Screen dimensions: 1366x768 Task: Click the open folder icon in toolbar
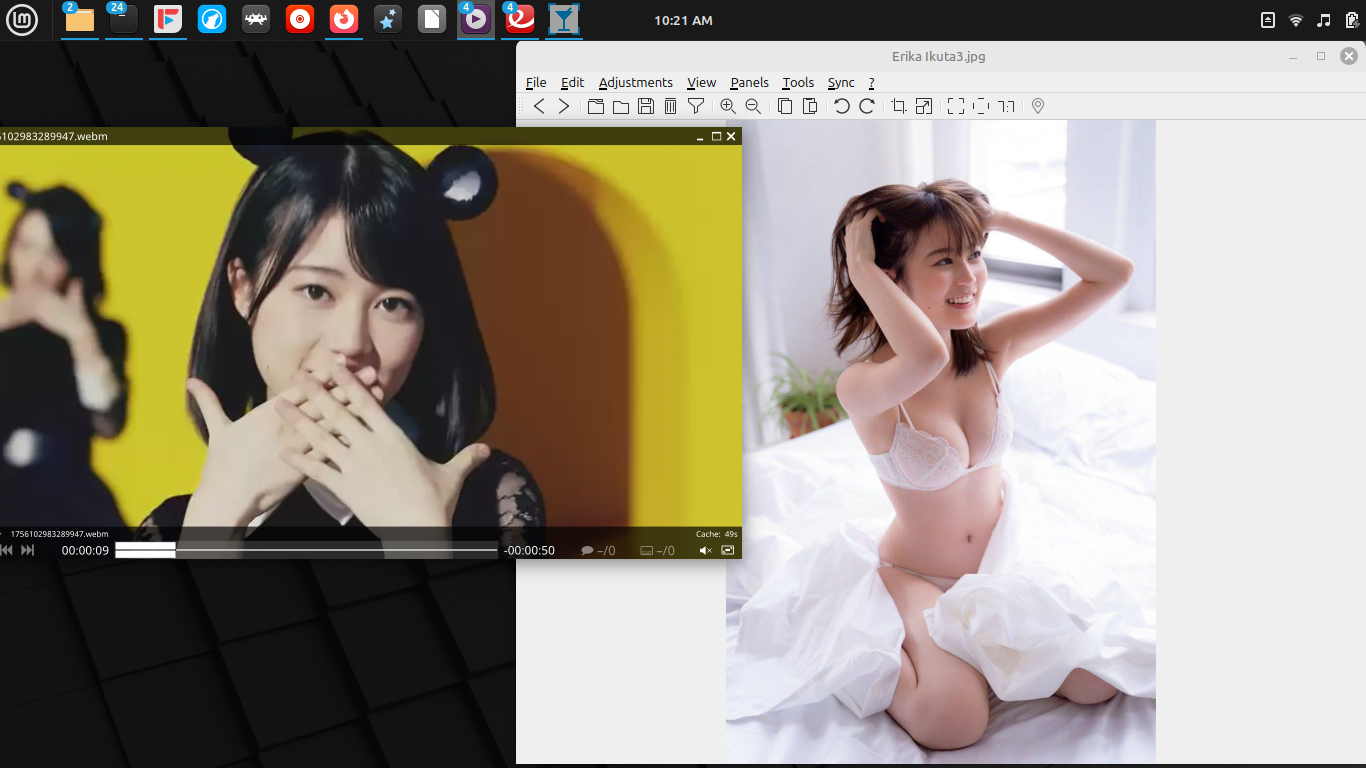coord(621,106)
